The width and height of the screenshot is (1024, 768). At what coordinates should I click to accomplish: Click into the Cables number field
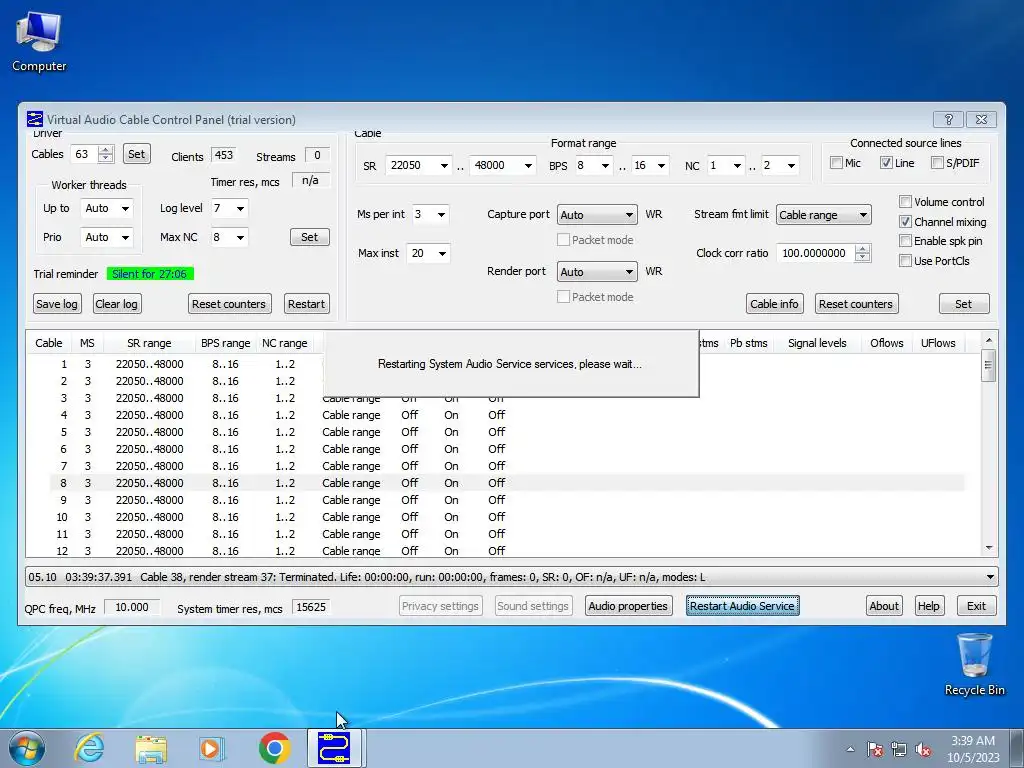84,154
